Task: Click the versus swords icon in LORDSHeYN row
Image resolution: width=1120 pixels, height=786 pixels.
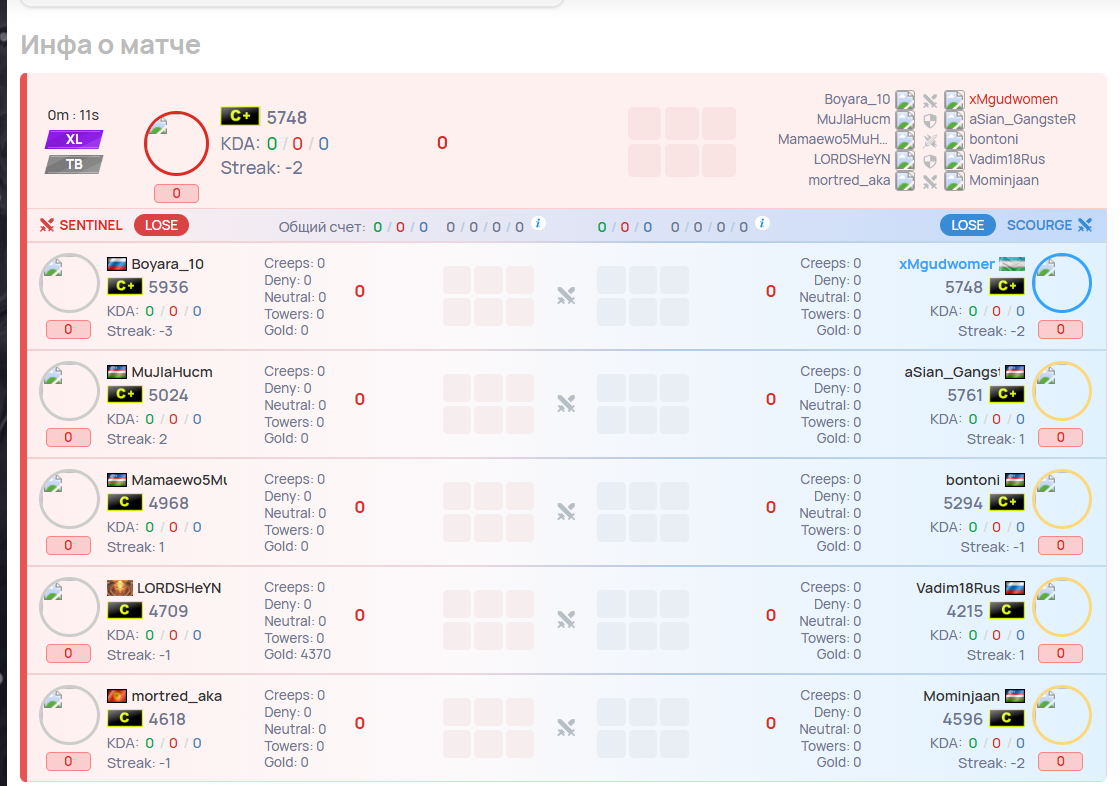Action: pyautogui.click(x=566, y=620)
